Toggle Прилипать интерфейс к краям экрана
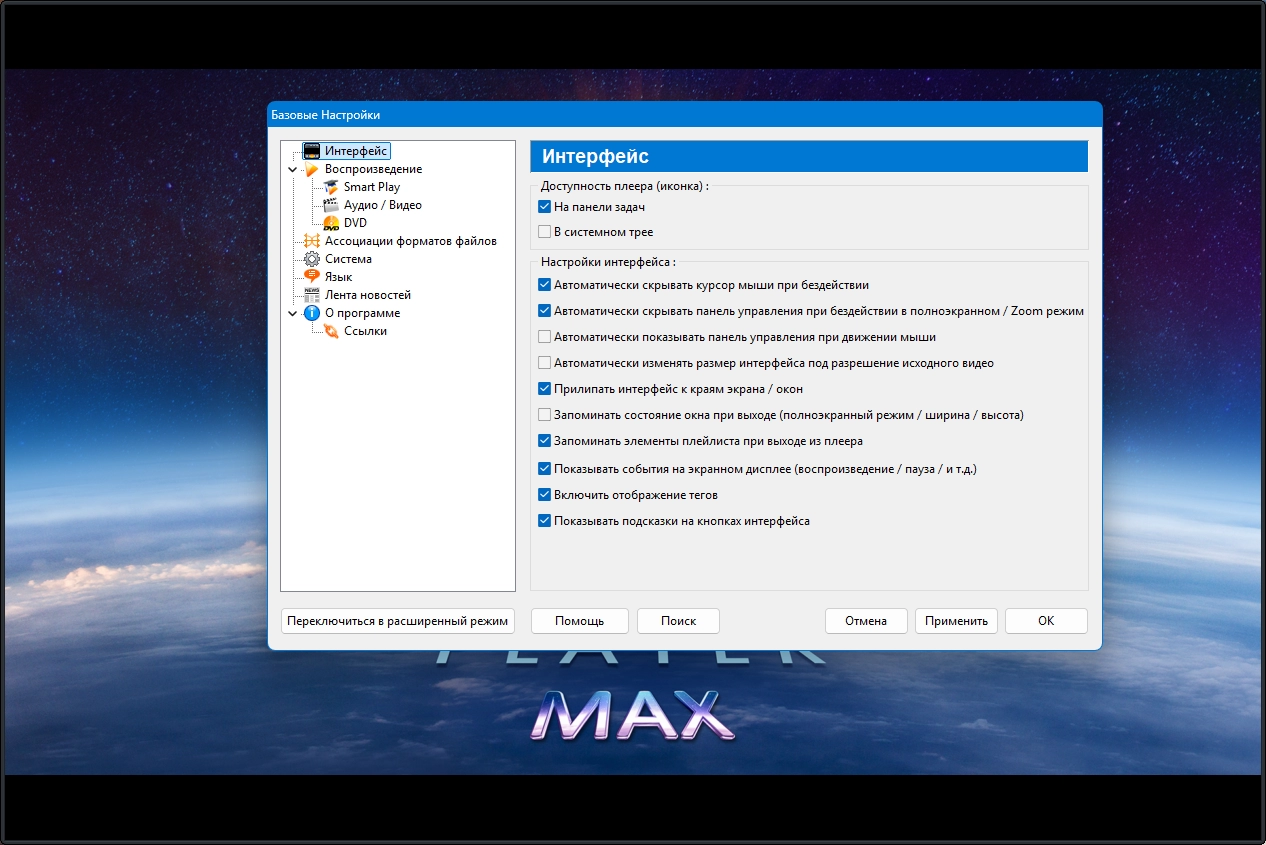Screen dimensions: 1266x845 point(545,389)
